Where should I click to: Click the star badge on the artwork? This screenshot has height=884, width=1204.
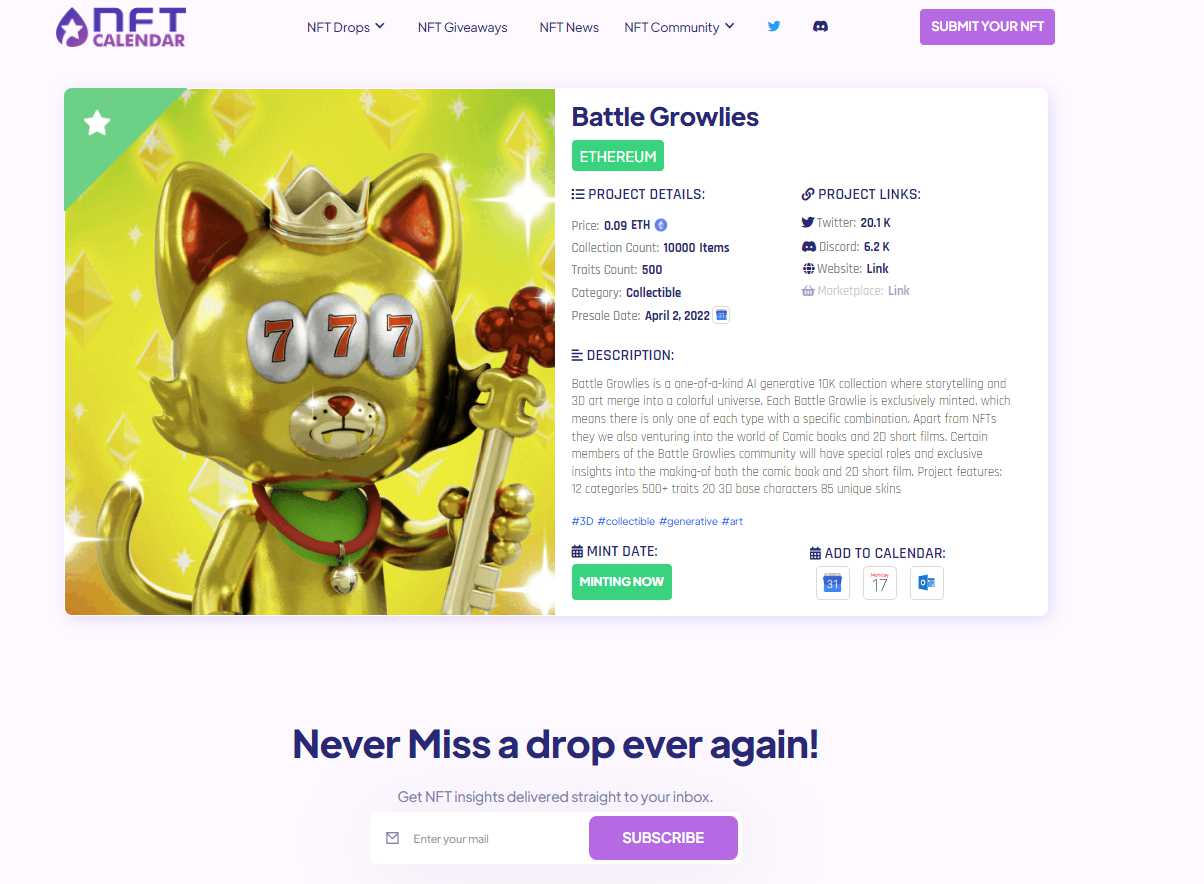pyautogui.click(x=97, y=123)
